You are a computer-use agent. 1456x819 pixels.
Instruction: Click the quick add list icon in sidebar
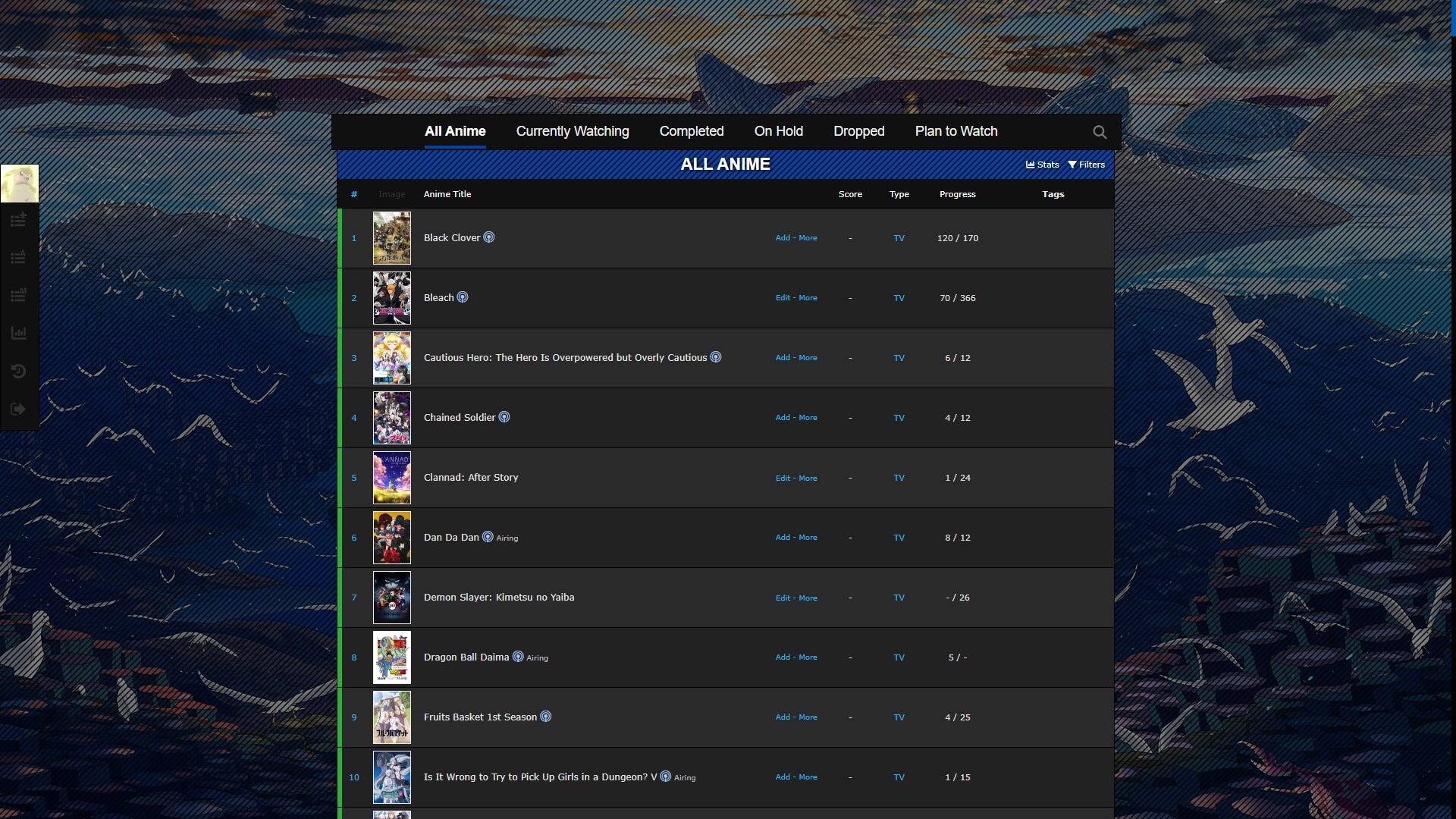click(x=18, y=221)
